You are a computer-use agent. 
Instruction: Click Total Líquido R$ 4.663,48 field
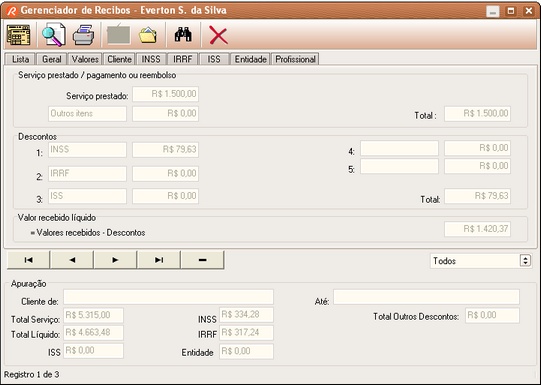coord(94,333)
